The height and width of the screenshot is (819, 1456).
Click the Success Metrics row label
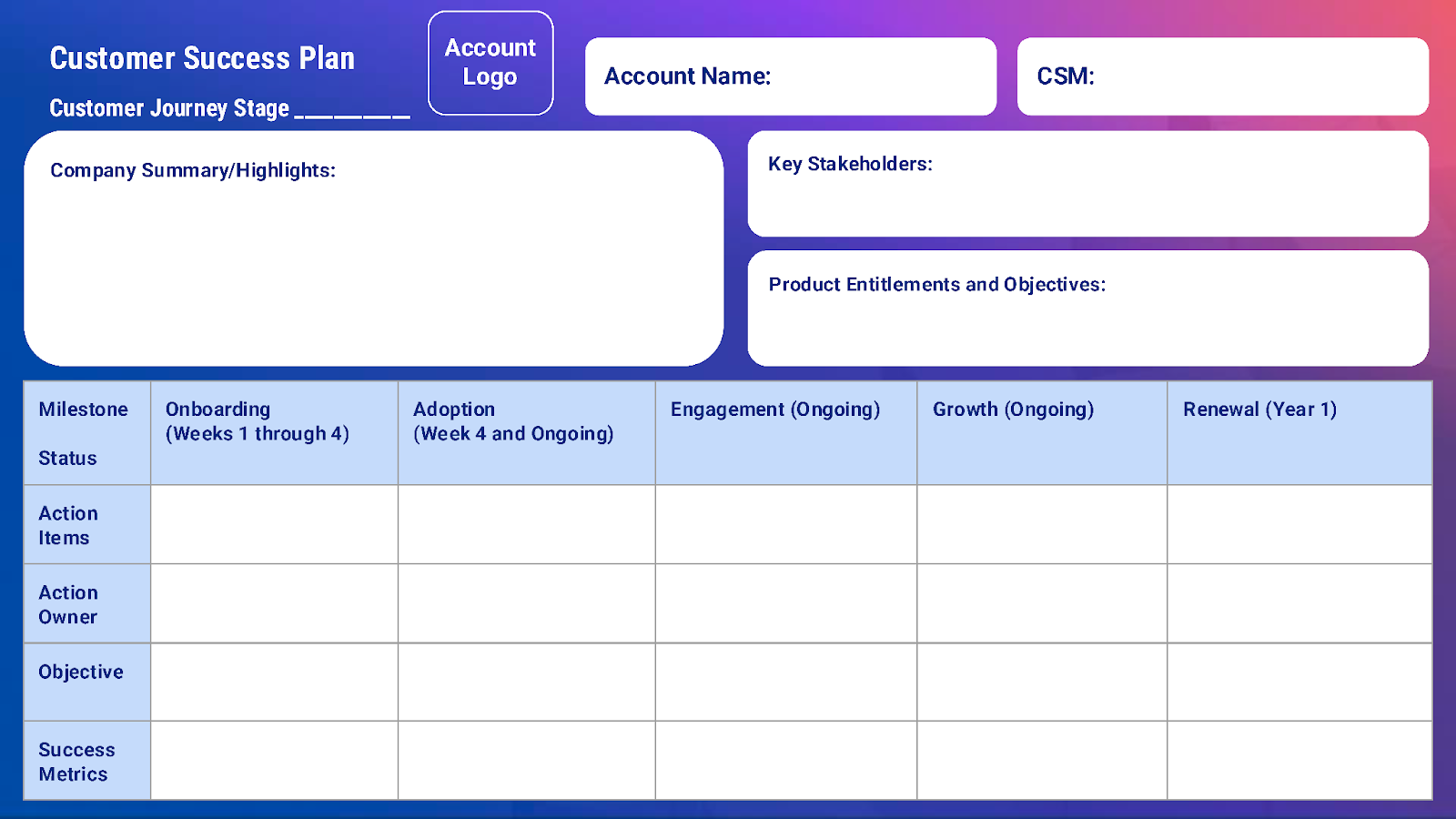click(86, 761)
